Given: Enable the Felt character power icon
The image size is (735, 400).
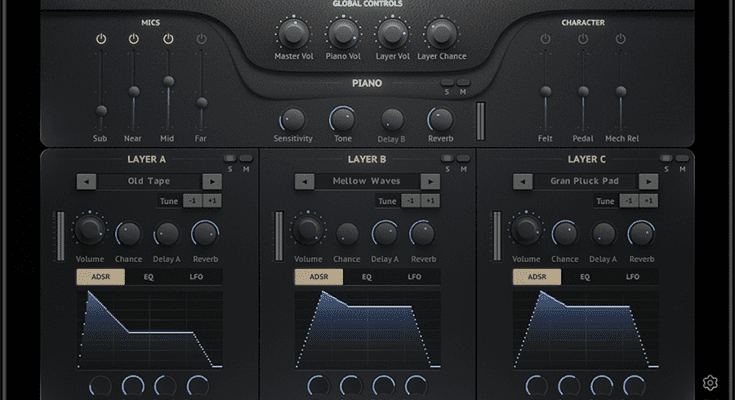Looking at the screenshot, I should point(545,40).
